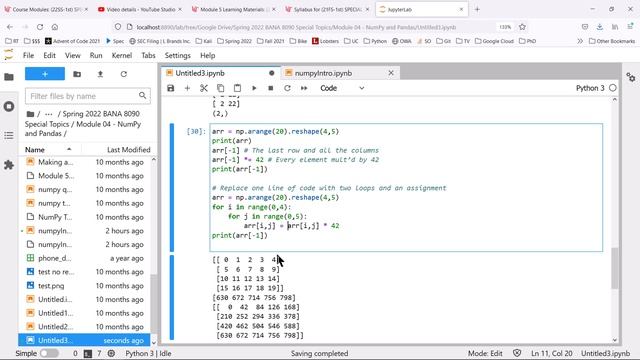Open the Advent of Code 2021 bookmark
The width and height of the screenshot is (640, 360).
72,41
